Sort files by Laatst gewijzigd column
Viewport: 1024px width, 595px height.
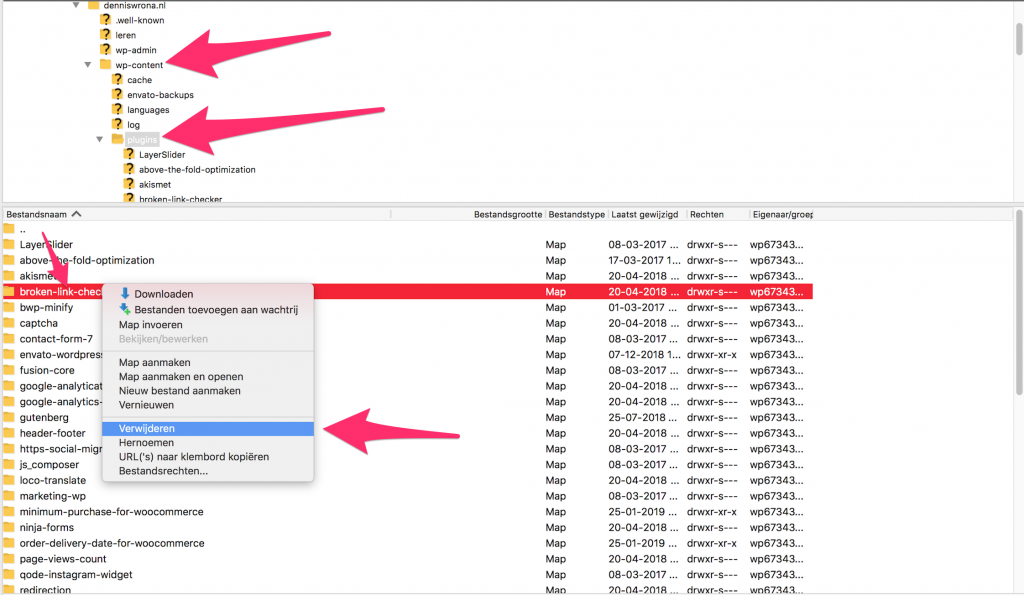point(643,214)
